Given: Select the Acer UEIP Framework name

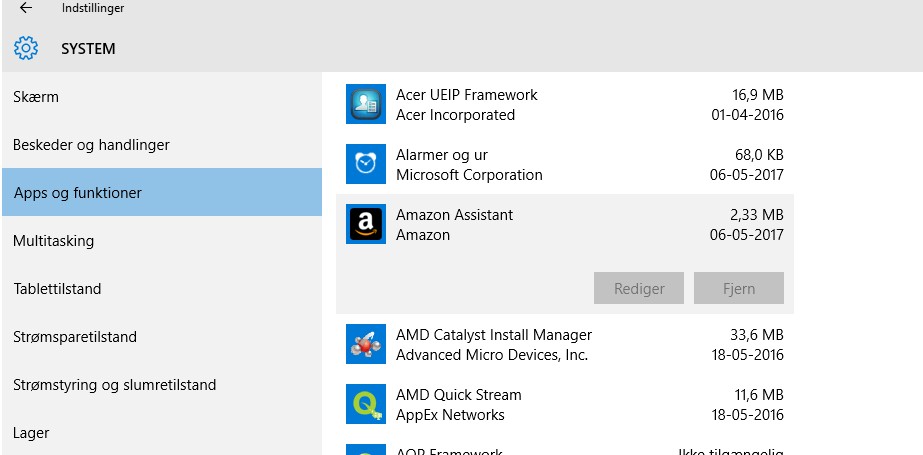Looking at the screenshot, I should click(467, 95).
